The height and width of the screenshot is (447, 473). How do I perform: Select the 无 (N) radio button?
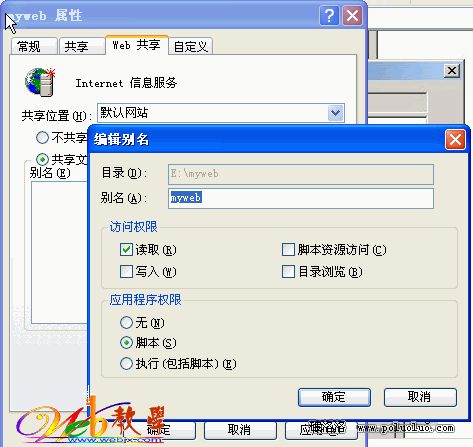(x=126, y=322)
